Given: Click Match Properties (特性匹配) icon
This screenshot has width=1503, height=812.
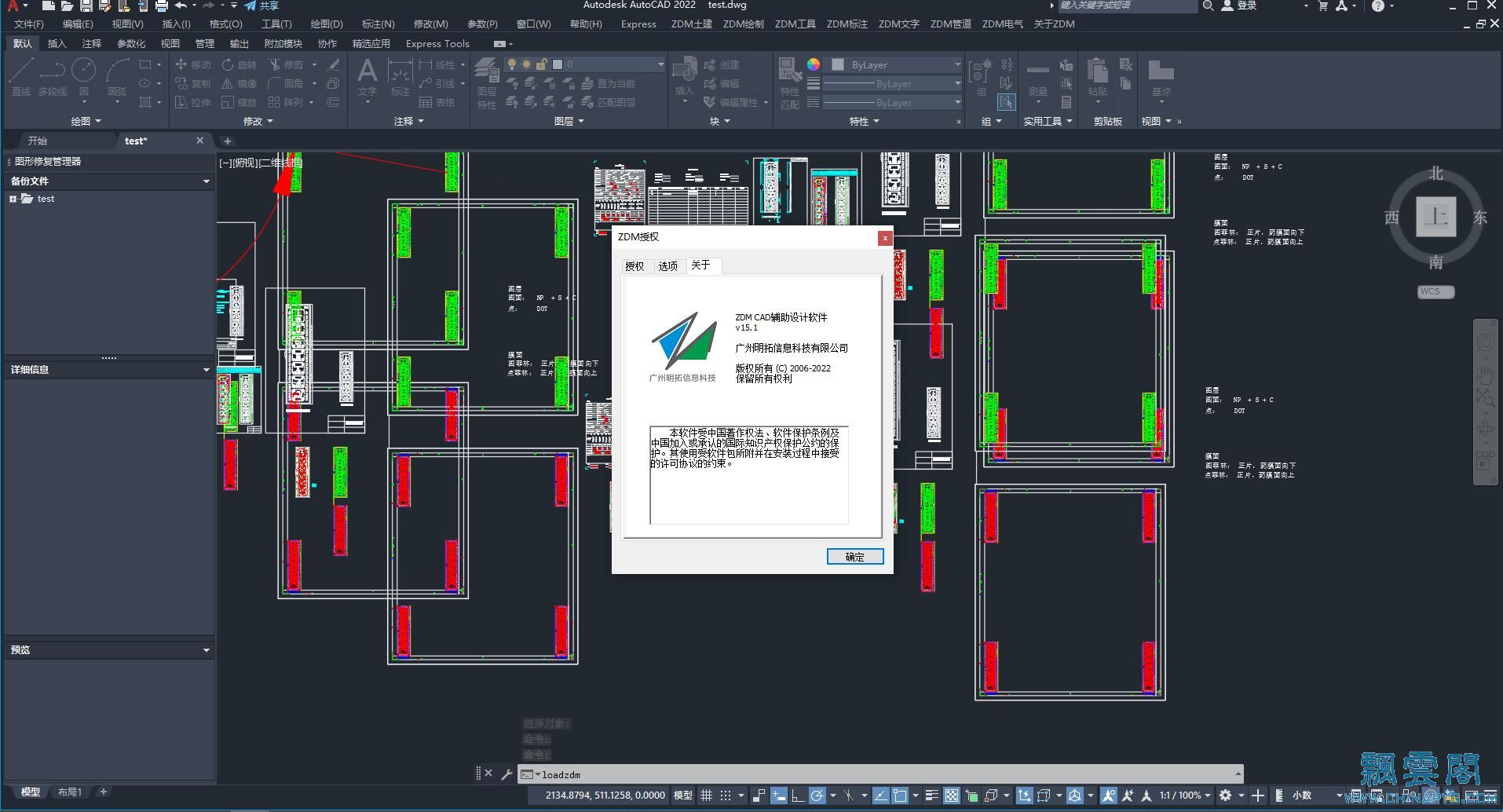Looking at the screenshot, I should point(790,82).
